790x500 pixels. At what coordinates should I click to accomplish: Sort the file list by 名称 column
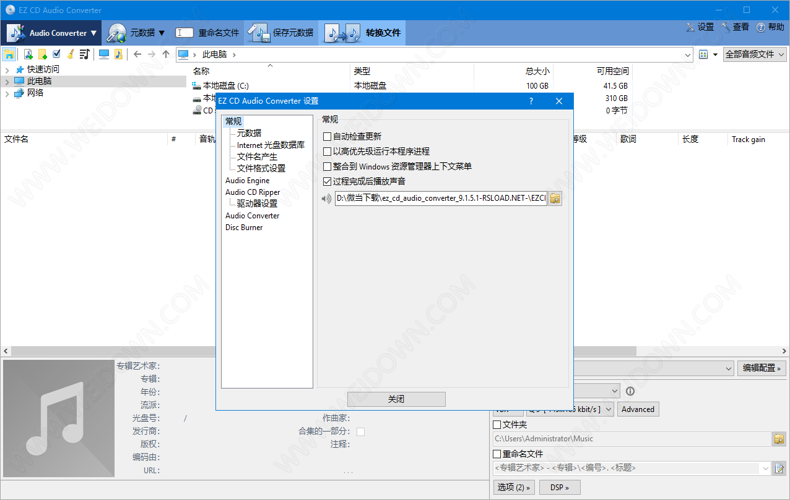(x=202, y=71)
